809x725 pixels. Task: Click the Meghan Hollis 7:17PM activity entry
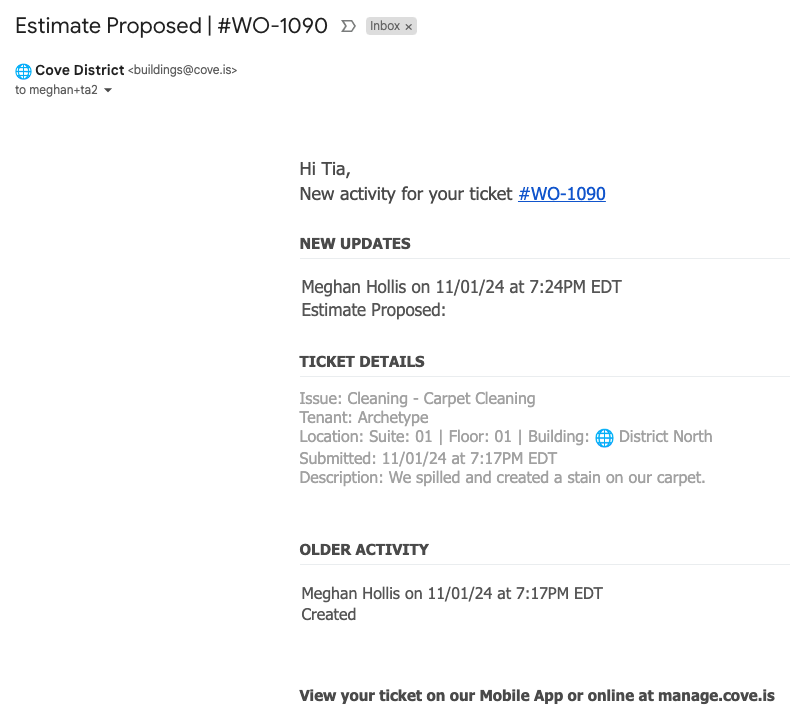452,594
